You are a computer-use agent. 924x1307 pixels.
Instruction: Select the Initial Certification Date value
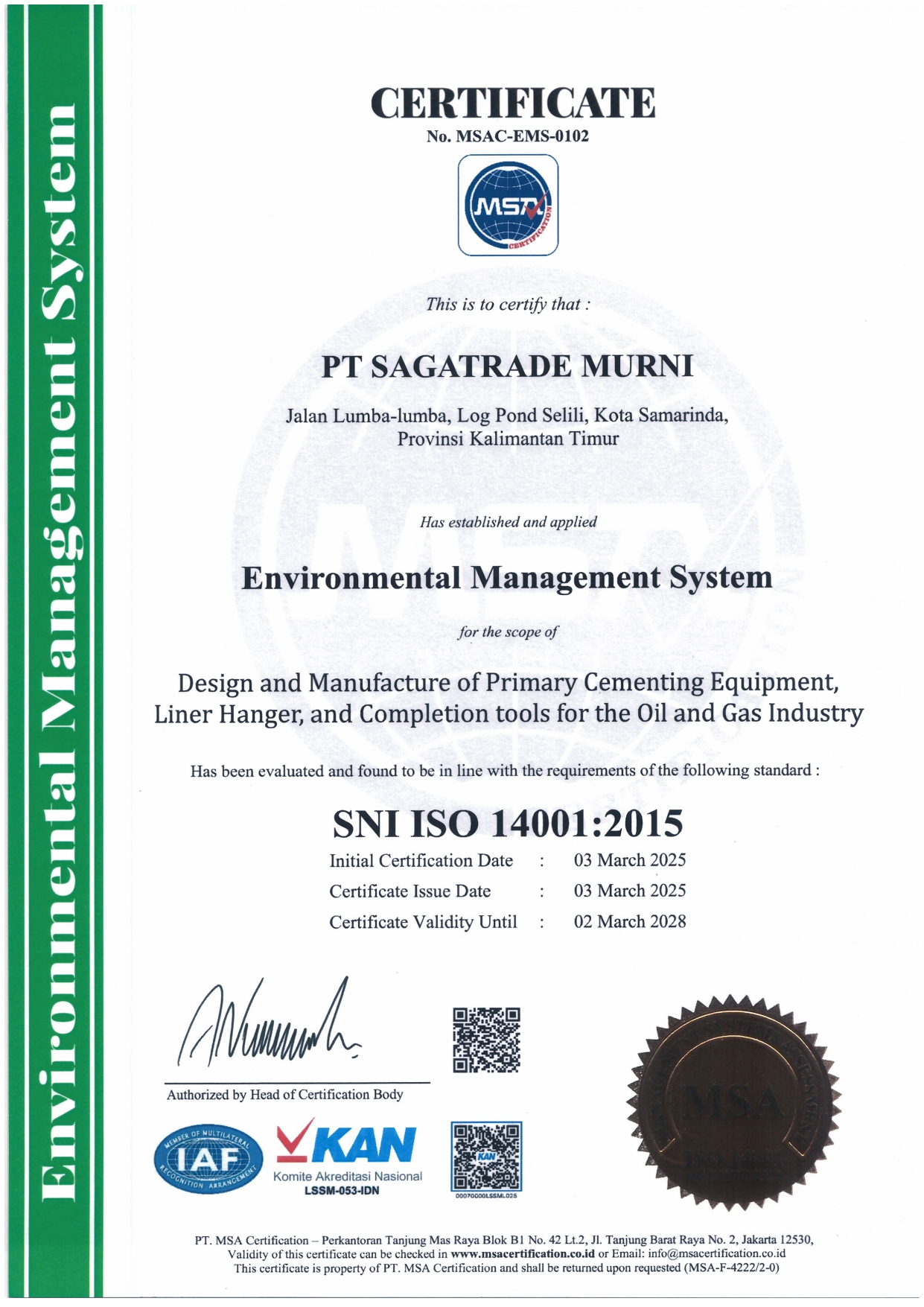629,860
